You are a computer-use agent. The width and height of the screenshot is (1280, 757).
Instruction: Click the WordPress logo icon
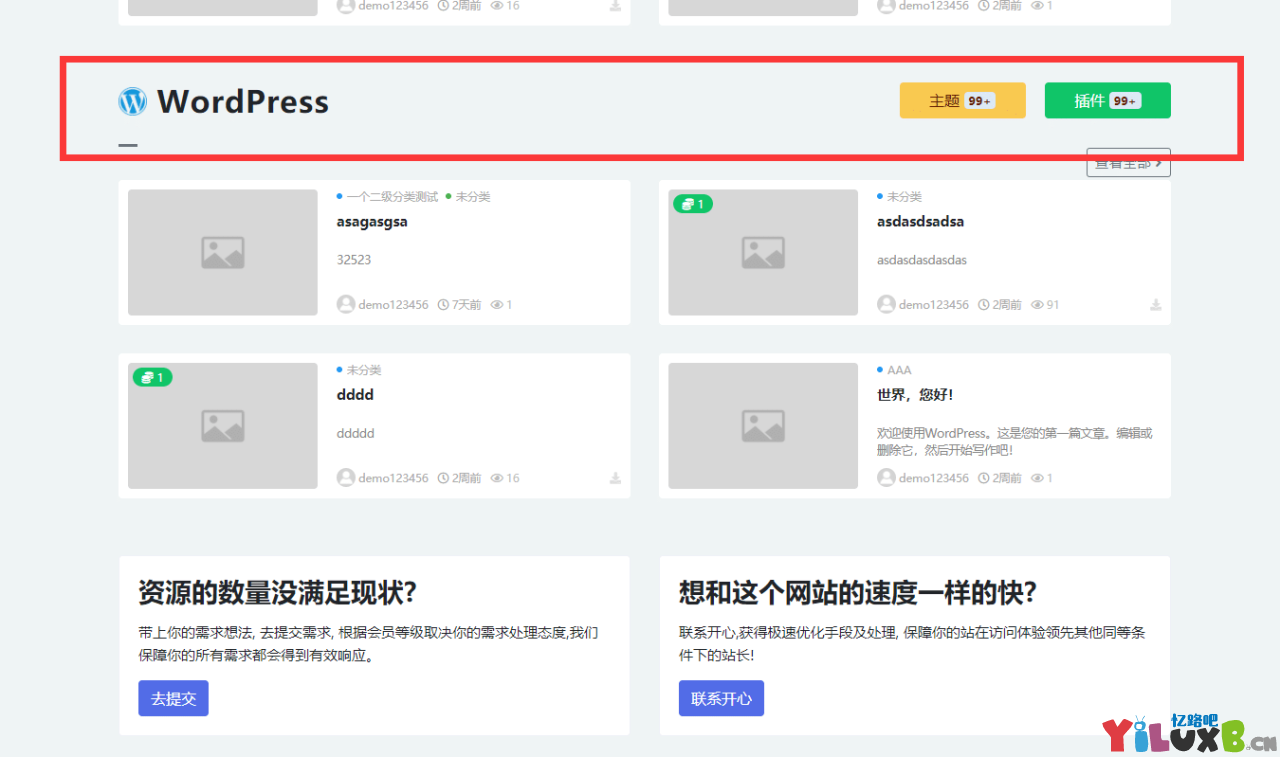coord(132,101)
